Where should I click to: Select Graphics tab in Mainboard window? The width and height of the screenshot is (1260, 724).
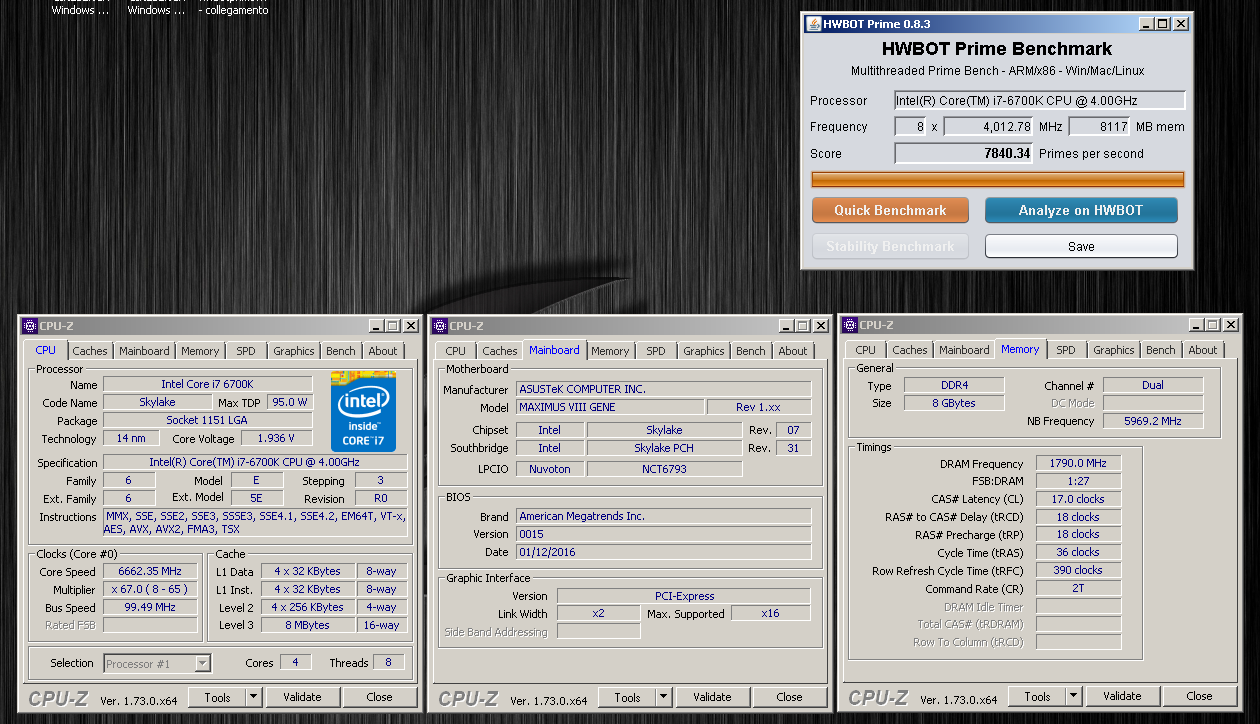pyautogui.click(x=703, y=351)
